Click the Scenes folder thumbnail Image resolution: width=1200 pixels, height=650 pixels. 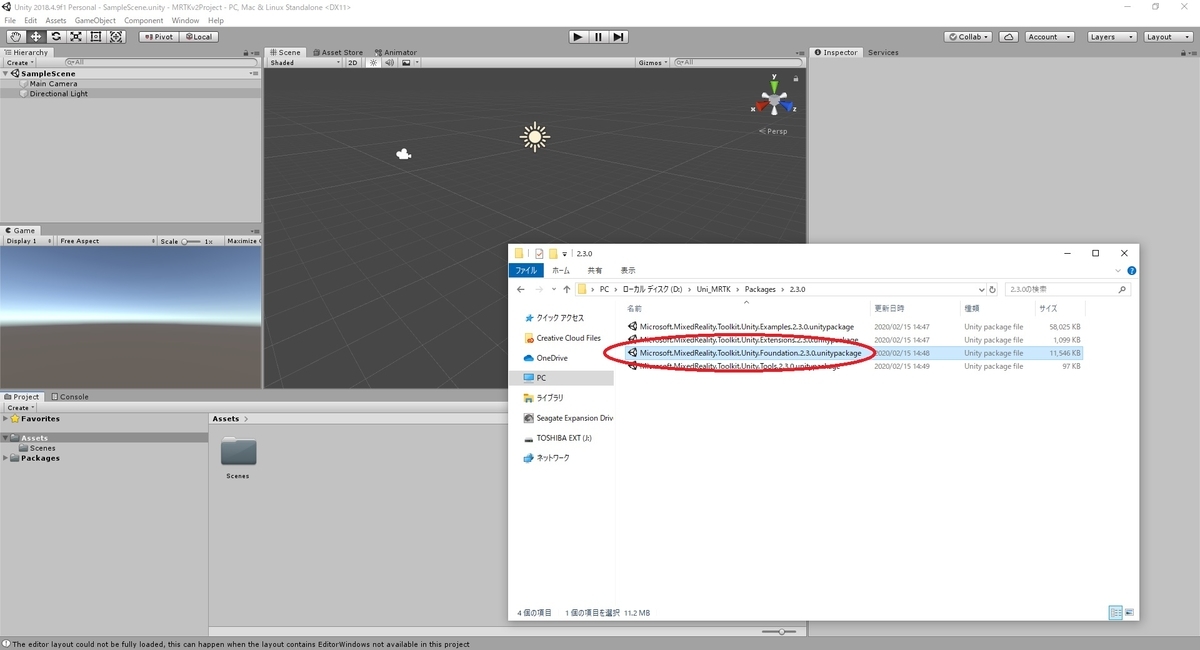238,452
